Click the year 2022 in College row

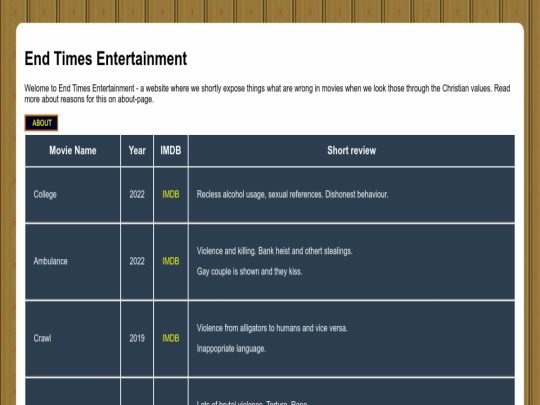[x=137, y=195]
